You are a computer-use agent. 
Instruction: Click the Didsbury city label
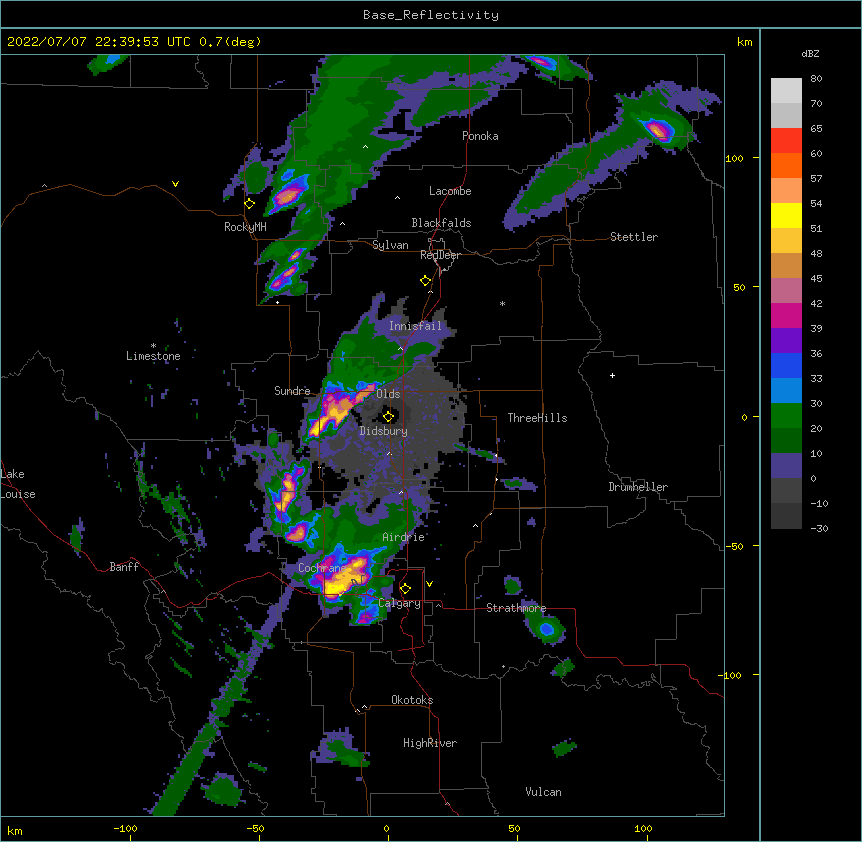[384, 431]
